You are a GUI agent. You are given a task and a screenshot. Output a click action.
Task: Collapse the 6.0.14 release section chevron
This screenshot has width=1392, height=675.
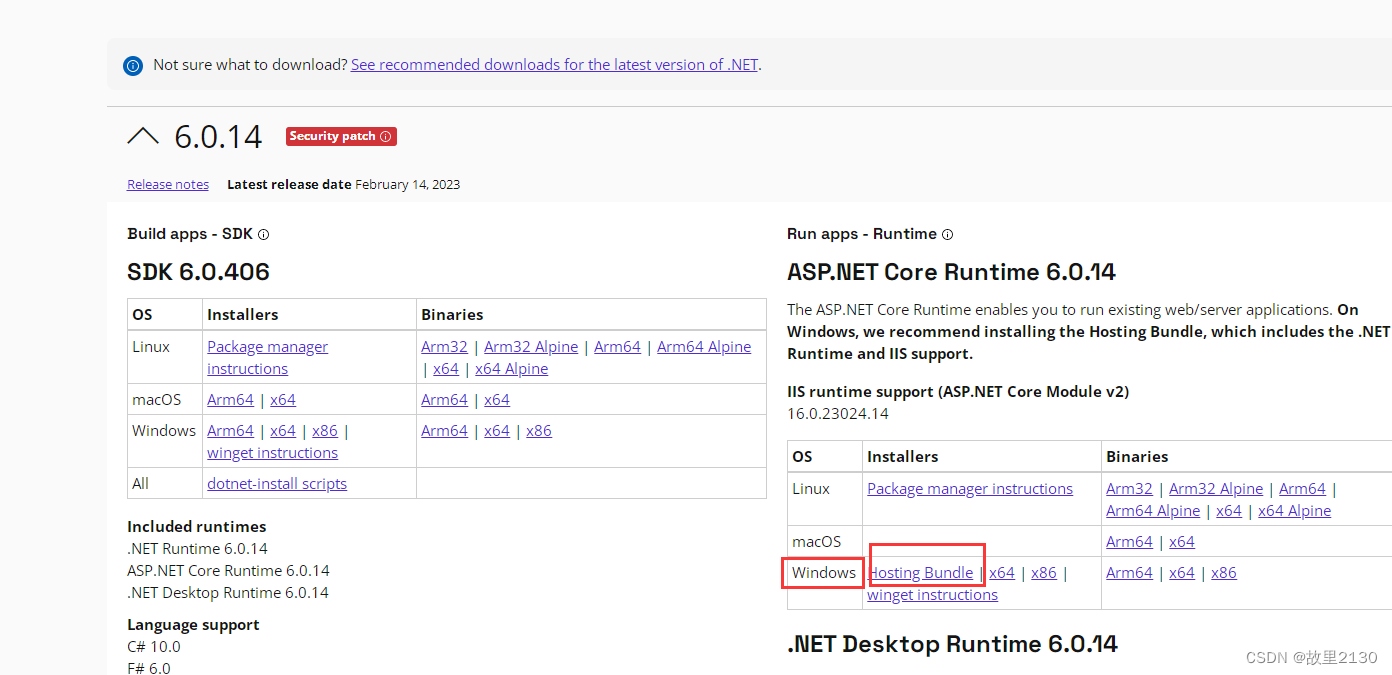[x=143, y=136]
